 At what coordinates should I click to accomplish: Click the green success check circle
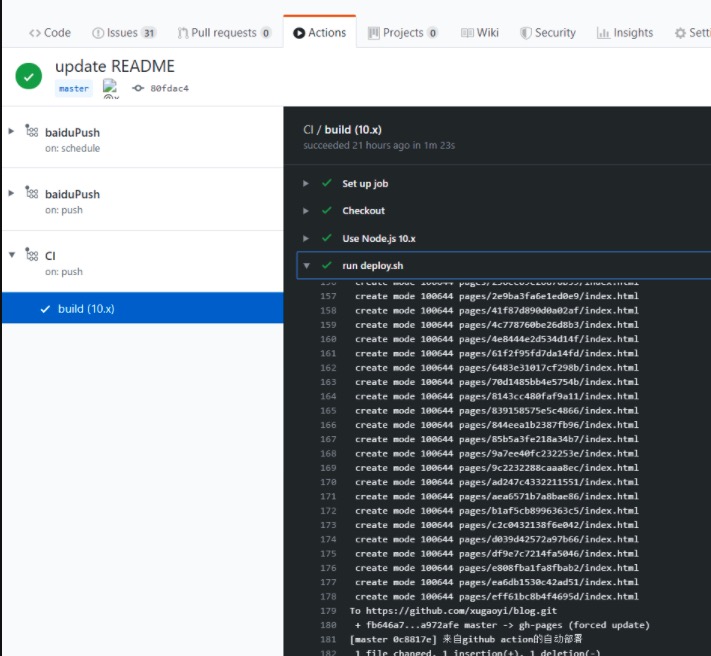pos(29,76)
